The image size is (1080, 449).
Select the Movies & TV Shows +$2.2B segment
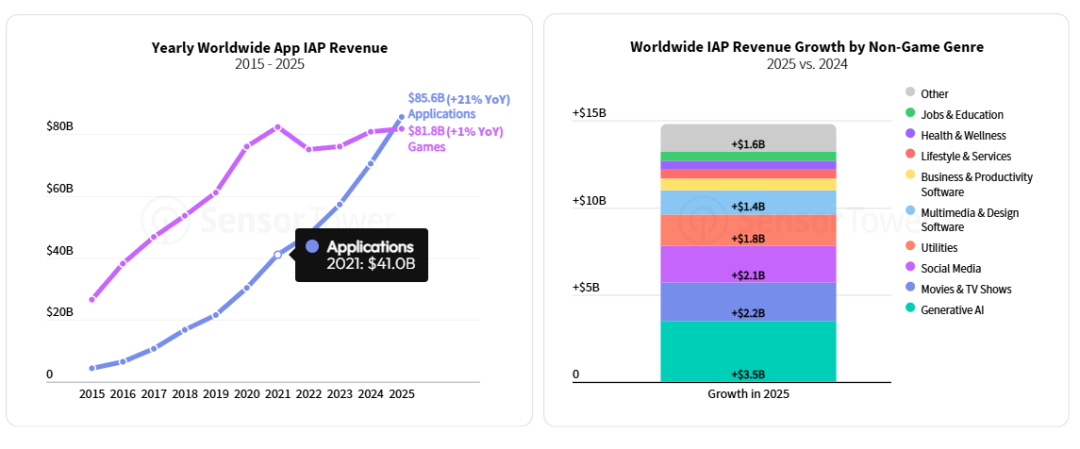(748, 301)
